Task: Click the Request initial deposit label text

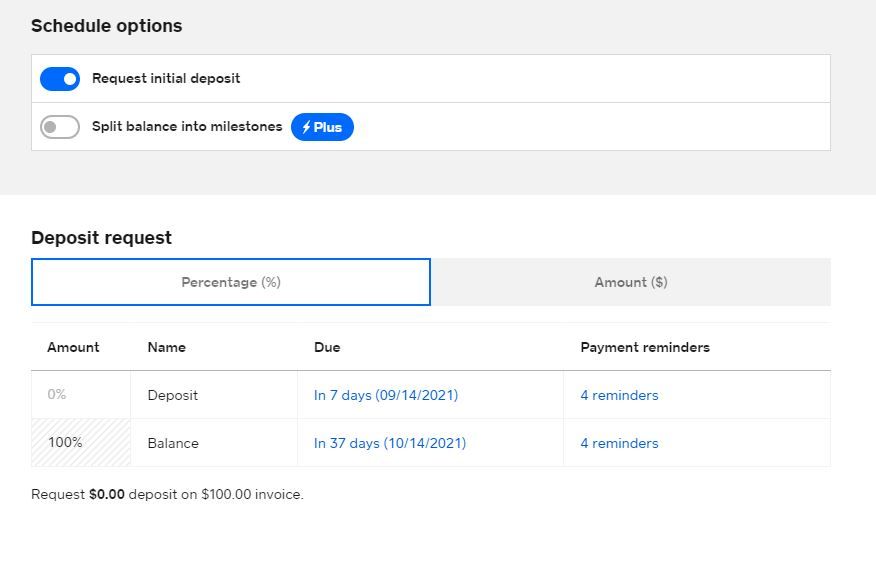Action: coord(166,78)
